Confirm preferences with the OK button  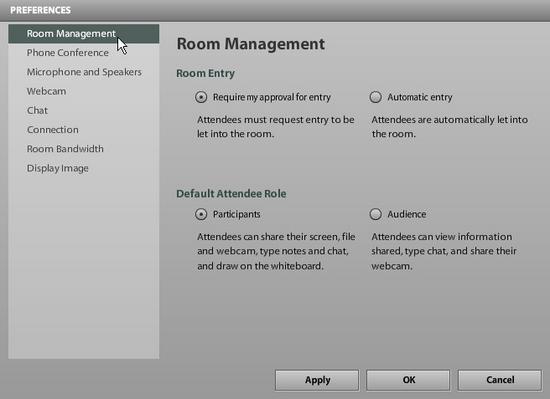[x=408, y=380]
